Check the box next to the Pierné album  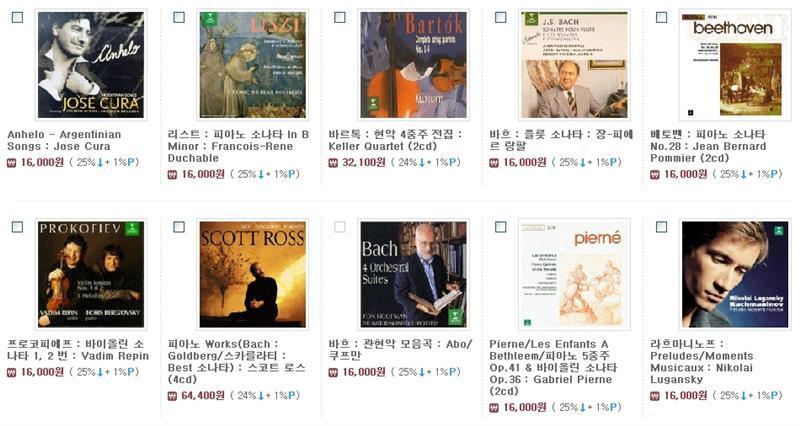(501, 227)
